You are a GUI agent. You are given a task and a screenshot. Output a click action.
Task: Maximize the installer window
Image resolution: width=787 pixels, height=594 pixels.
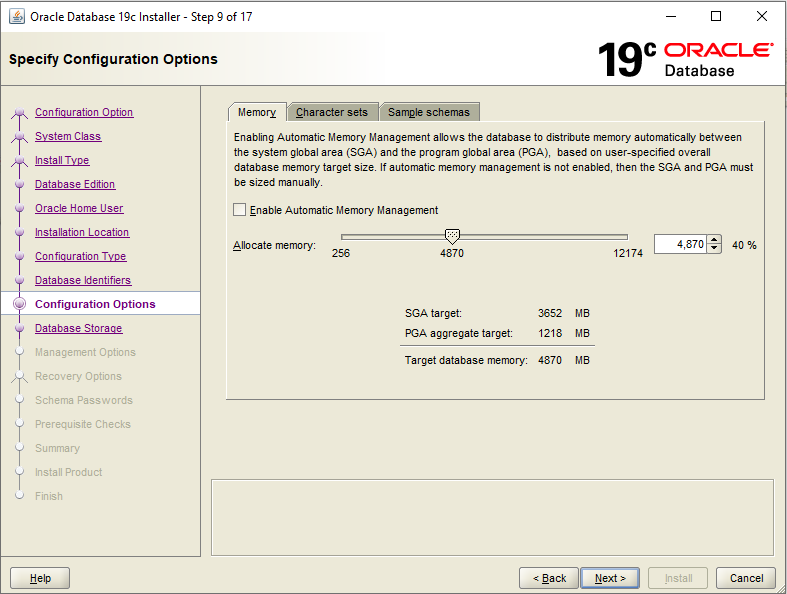pyautogui.click(x=716, y=17)
